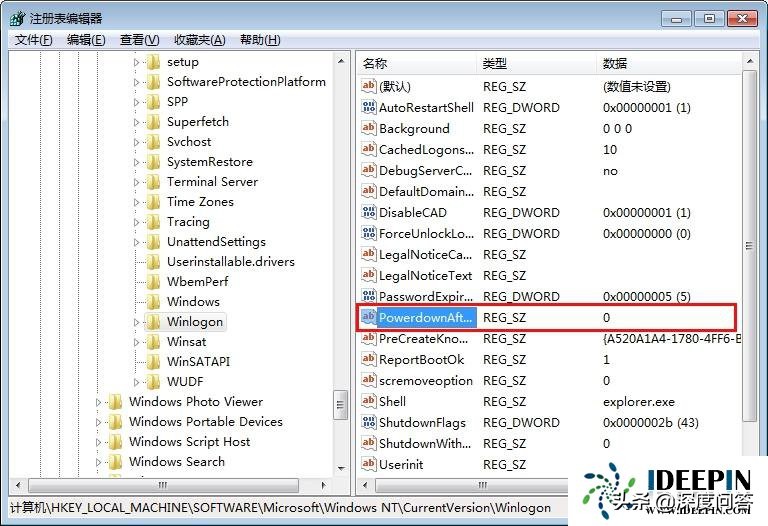
Task: Click the string icon of scremoveoption
Action: tap(368, 381)
